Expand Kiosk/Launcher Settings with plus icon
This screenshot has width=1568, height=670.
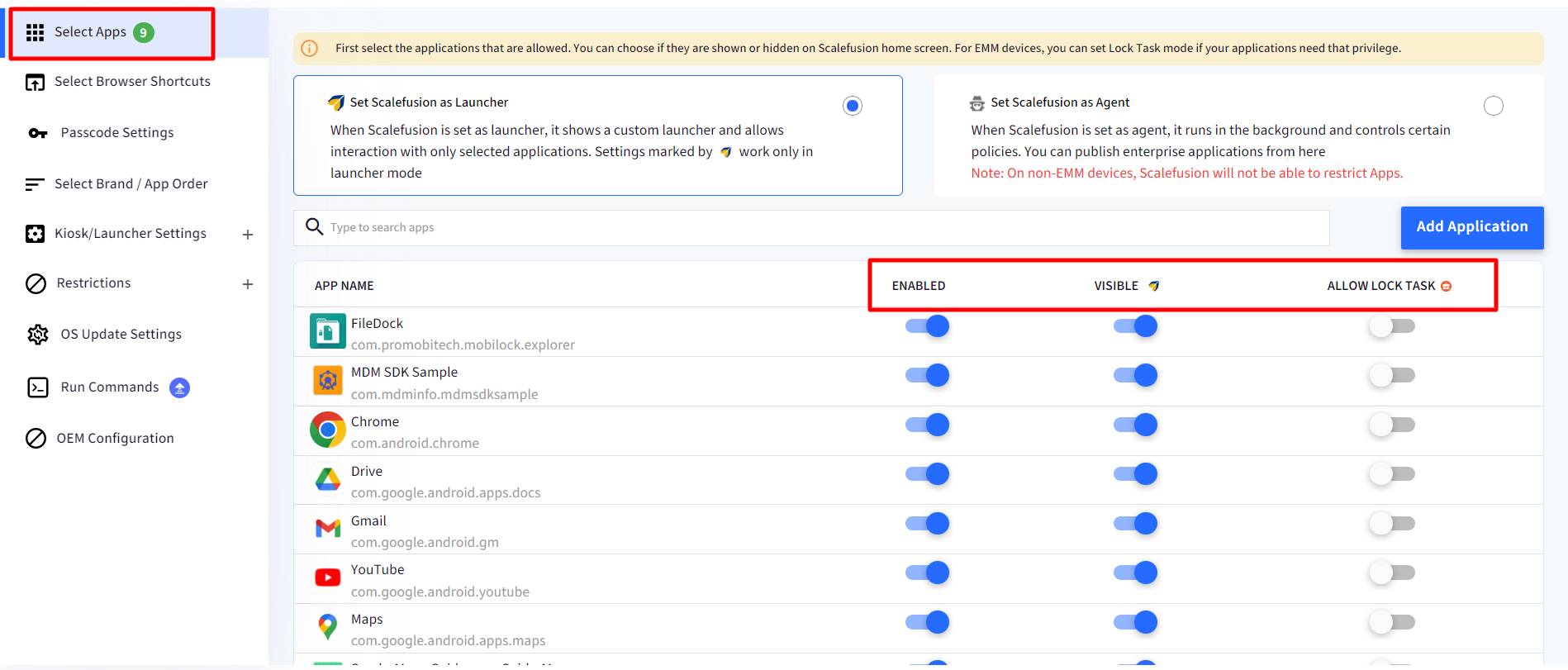click(x=248, y=235)
